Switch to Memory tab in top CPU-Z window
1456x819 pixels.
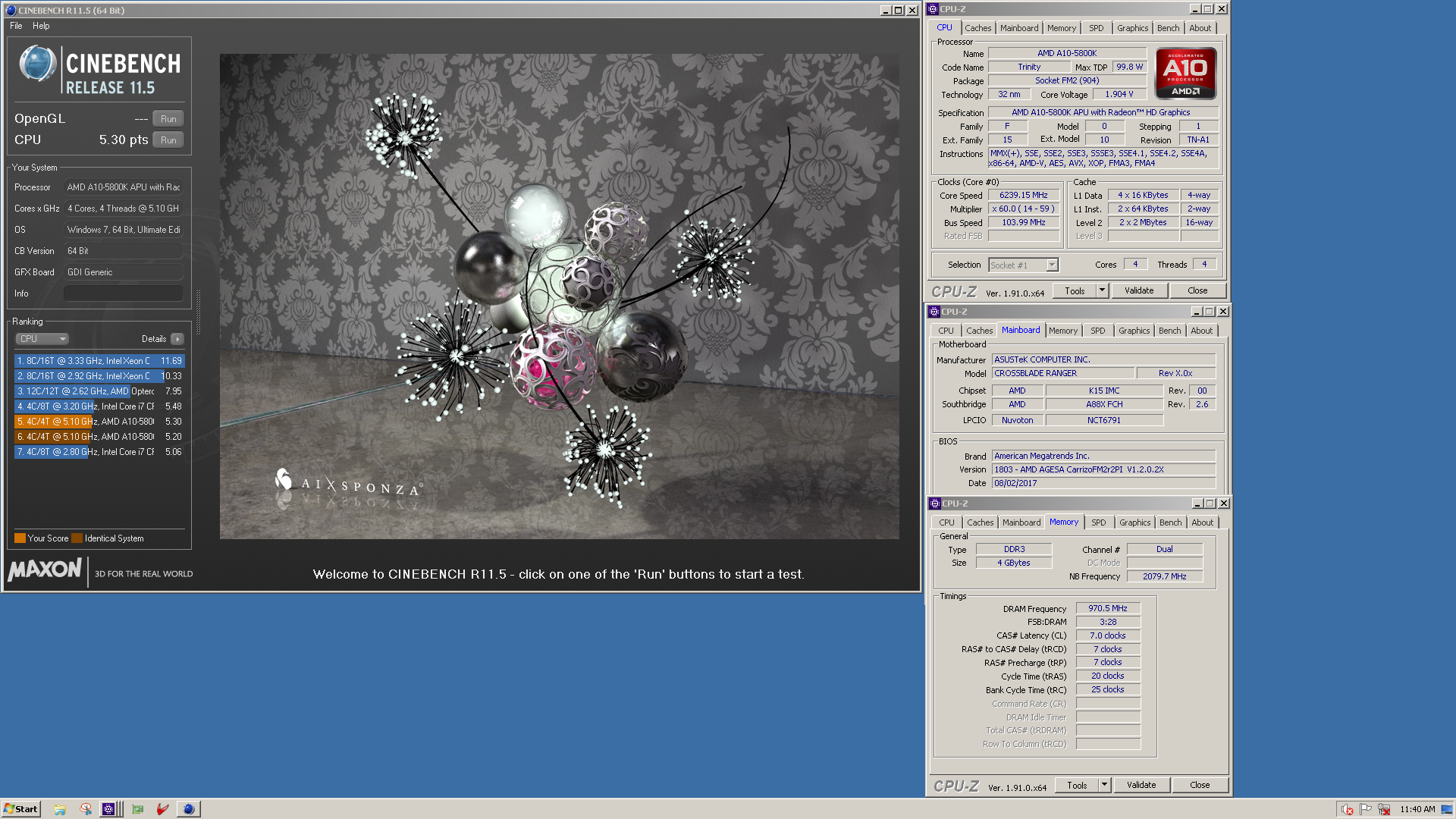1061,28
